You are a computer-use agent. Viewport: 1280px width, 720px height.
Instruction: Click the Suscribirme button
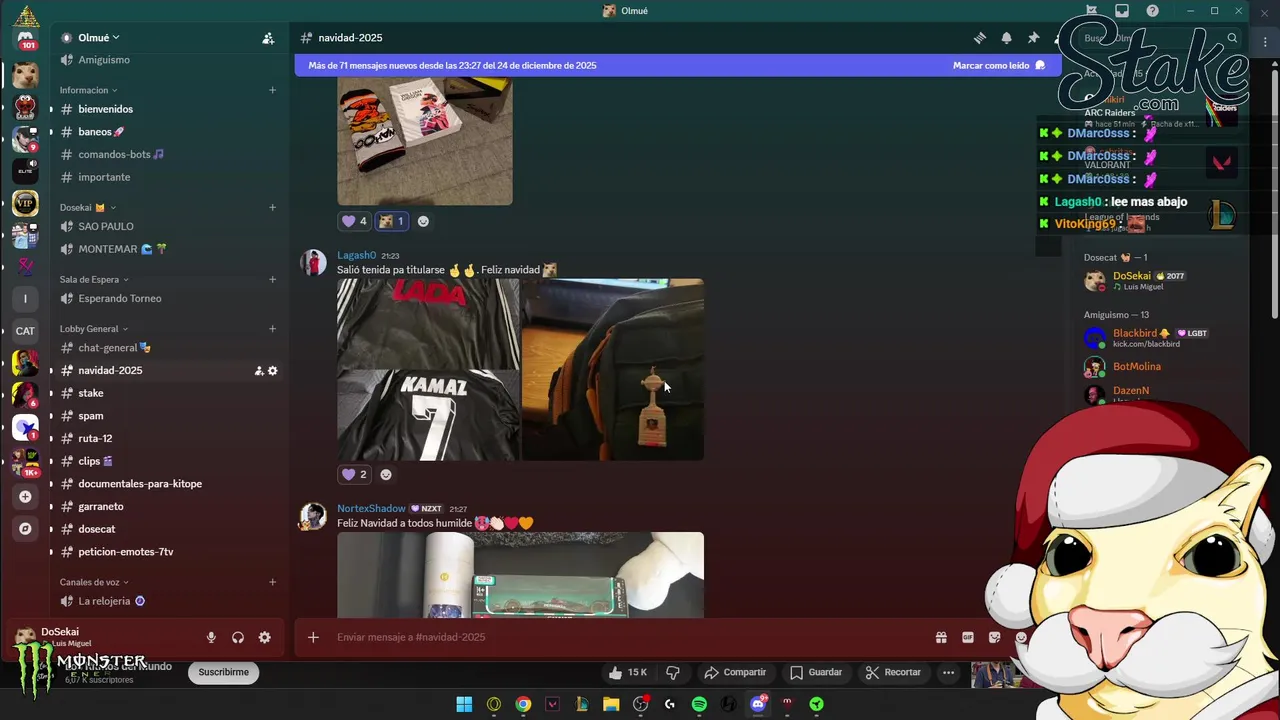tap(224, 672)
